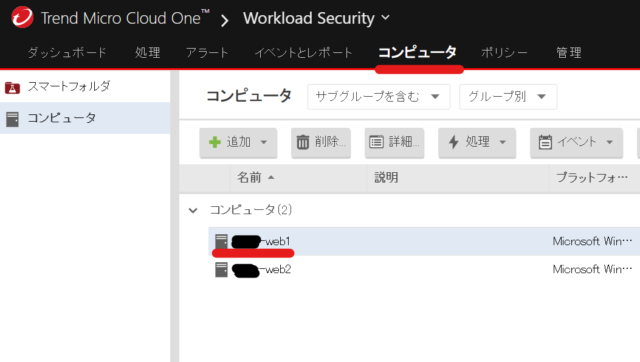Click the Trend Micro red logo icon
This screenshot has height=362, width=640.
[x=22, y=17]
